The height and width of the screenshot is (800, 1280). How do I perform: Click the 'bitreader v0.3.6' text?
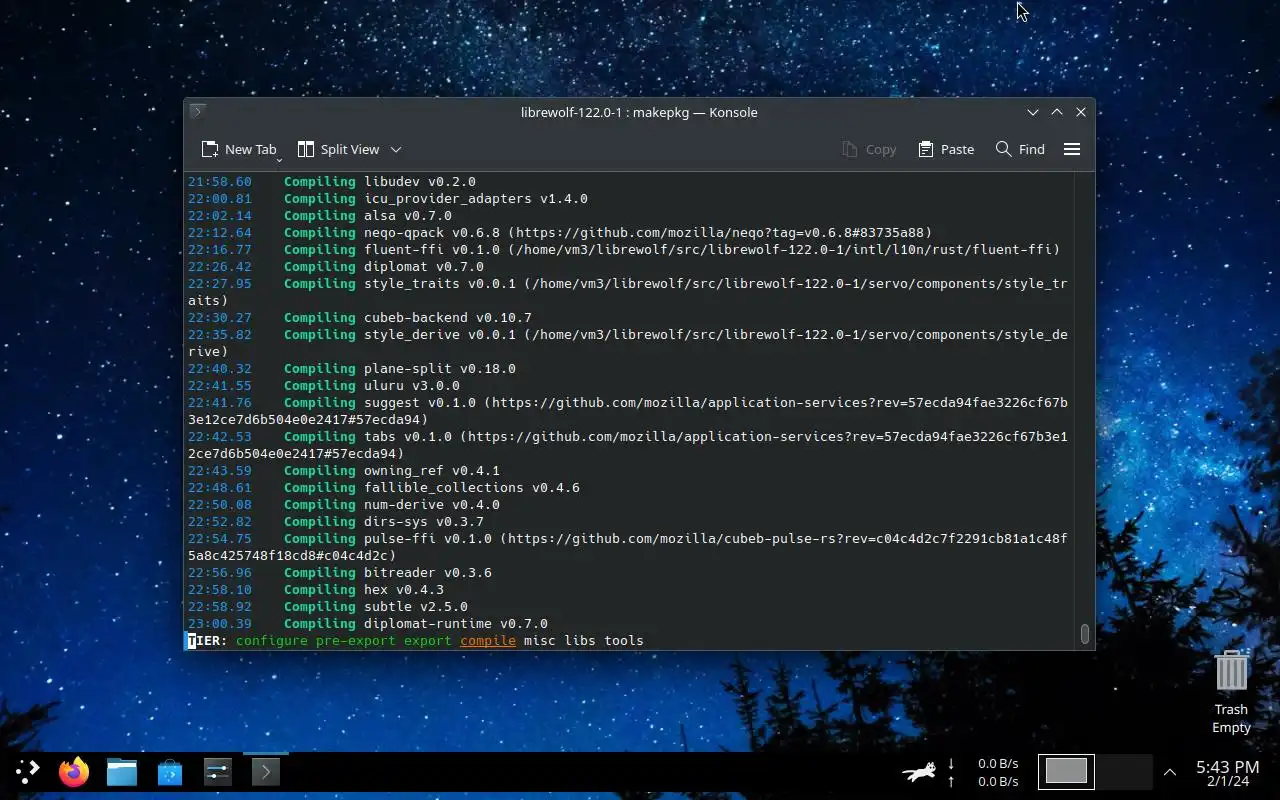point(428,573)
